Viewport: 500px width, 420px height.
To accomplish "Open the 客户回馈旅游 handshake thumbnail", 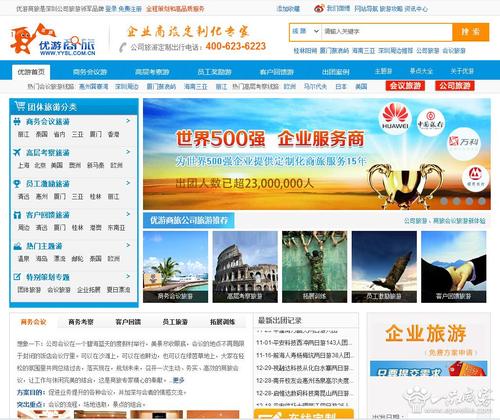I will tap(453, 267).
